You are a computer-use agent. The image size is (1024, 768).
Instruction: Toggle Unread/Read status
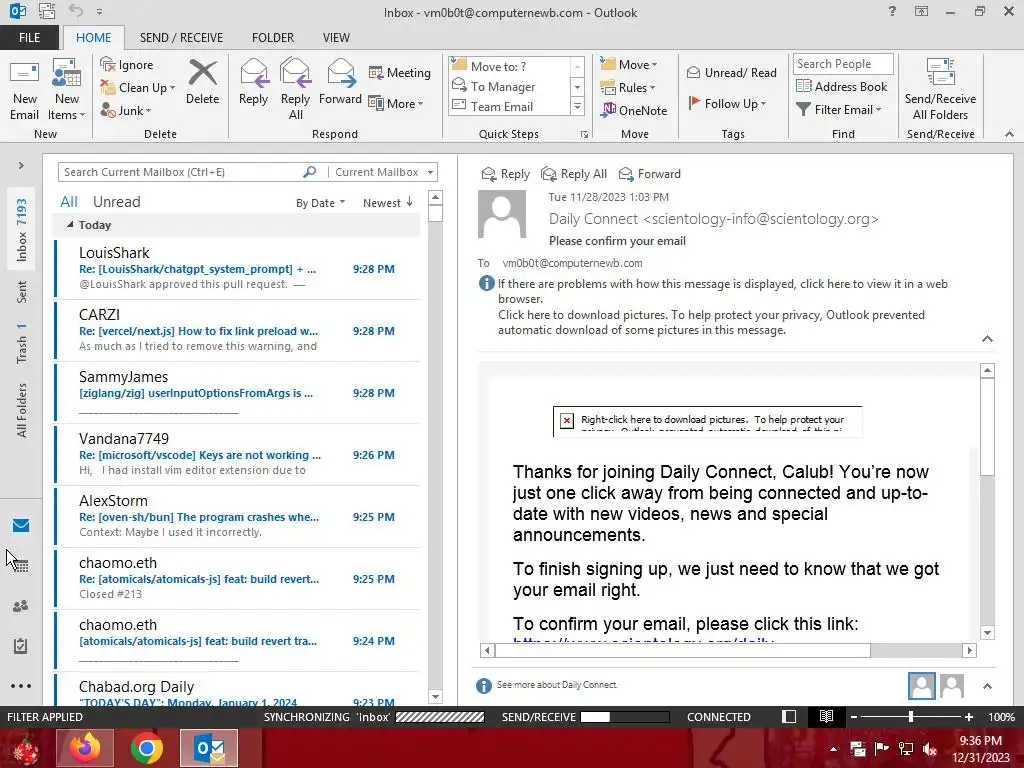pyautogui.click(x=731, y=72)
